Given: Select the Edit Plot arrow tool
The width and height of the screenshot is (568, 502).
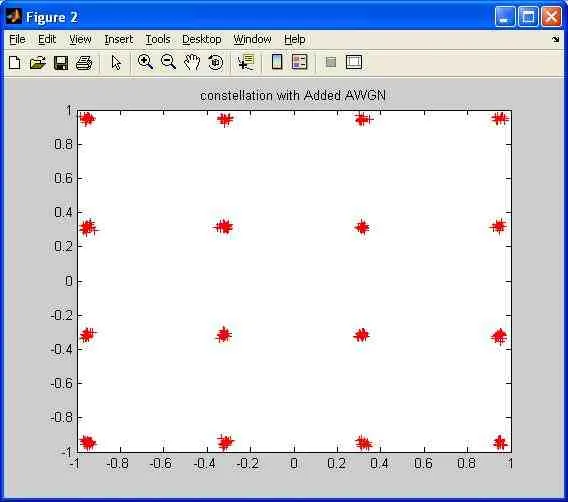Looking at the screenshot, I should [116, 62].
